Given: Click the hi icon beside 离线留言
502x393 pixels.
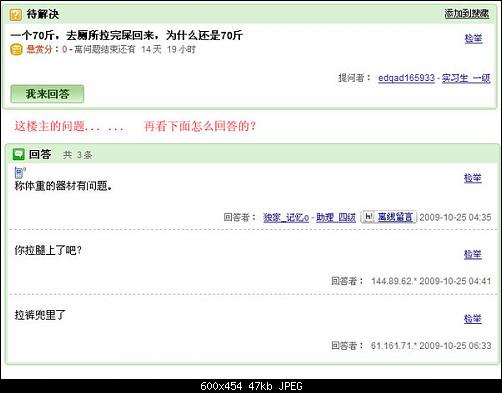Looking at the screenshot, I should pos(368,217).
